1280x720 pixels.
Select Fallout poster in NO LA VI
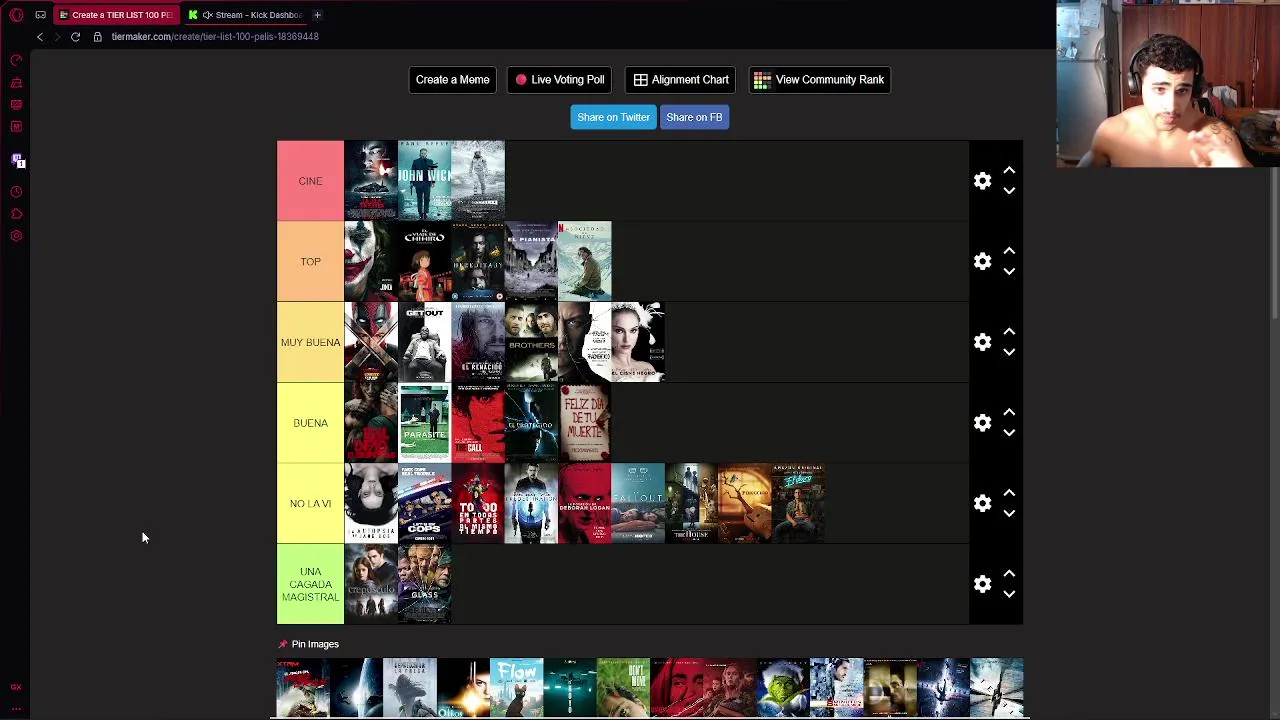[638, 504]
